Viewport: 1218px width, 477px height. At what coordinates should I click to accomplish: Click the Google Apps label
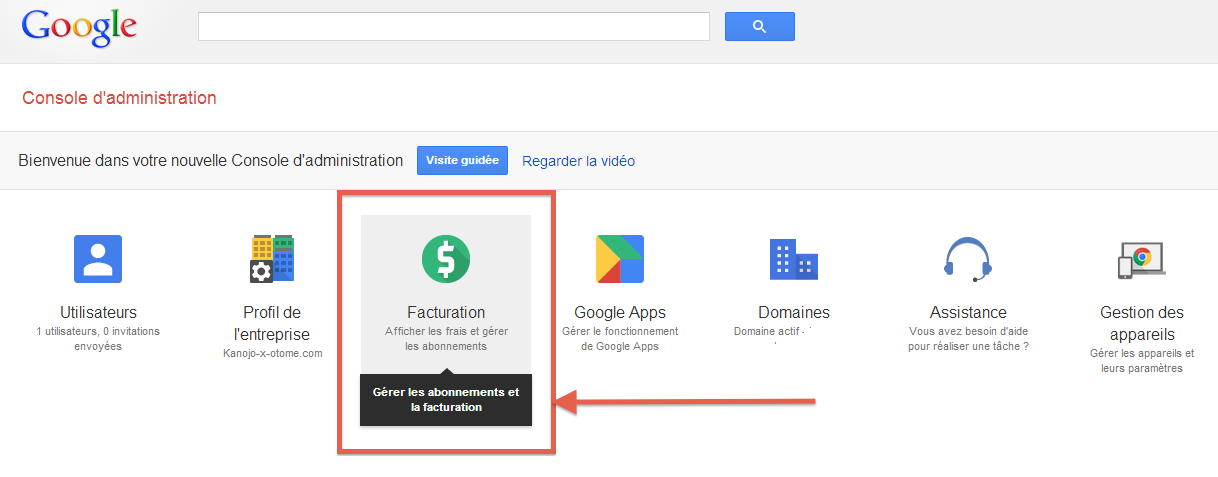point(620,312)
